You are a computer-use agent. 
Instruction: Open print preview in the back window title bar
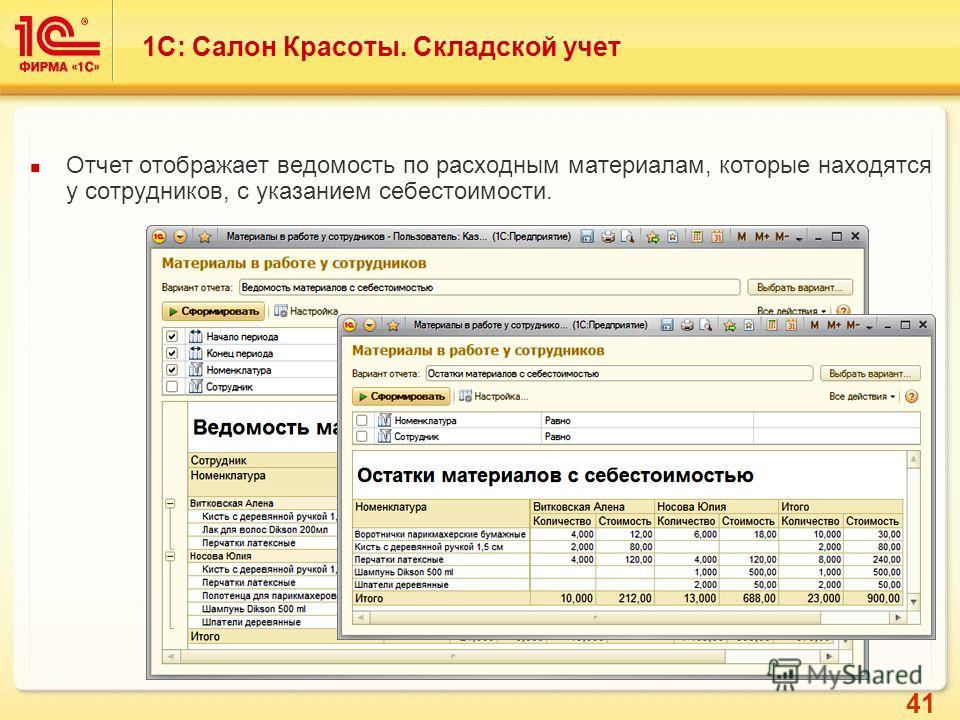[x=627, y=236]
